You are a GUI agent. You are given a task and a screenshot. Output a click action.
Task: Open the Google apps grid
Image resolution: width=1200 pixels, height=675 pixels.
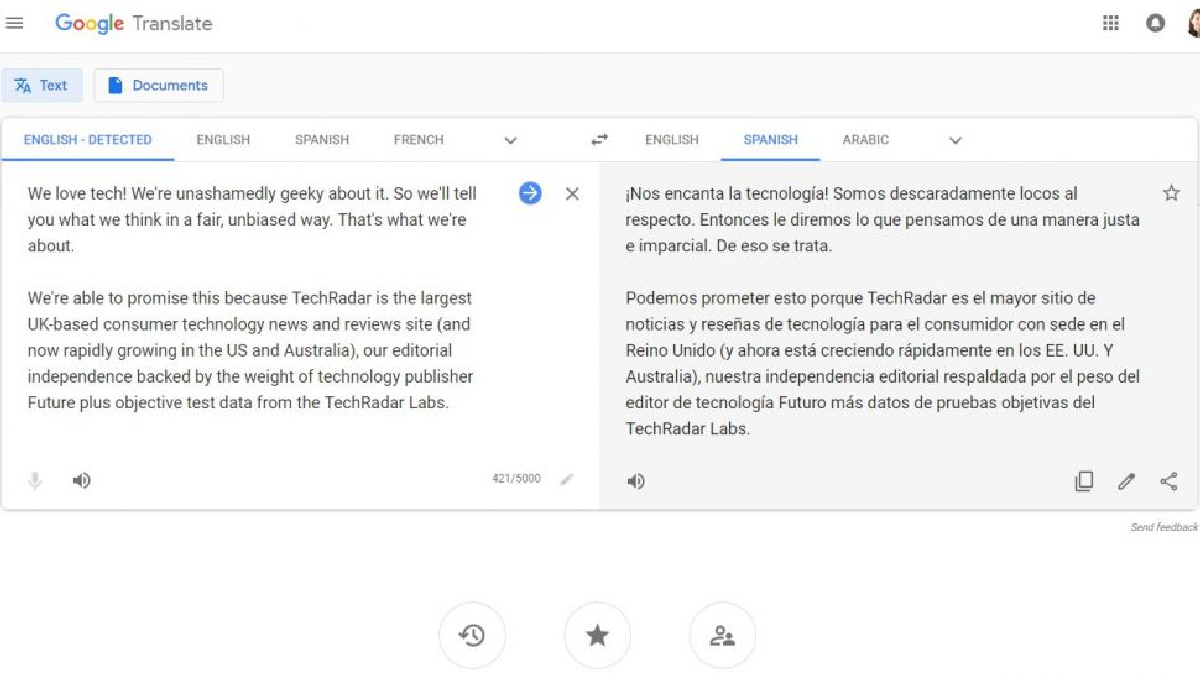1110,22
